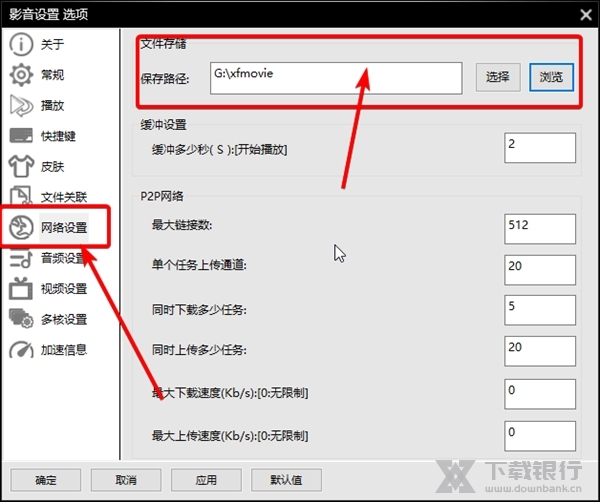Click the 最大下载速度 field

tap(540, 394)
